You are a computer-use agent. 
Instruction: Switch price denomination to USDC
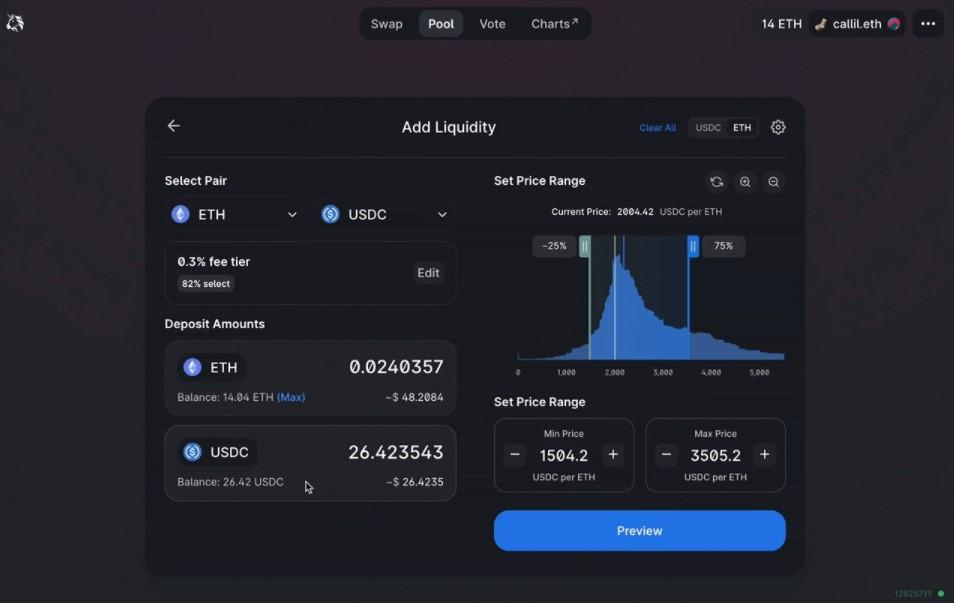pos(708,128)
